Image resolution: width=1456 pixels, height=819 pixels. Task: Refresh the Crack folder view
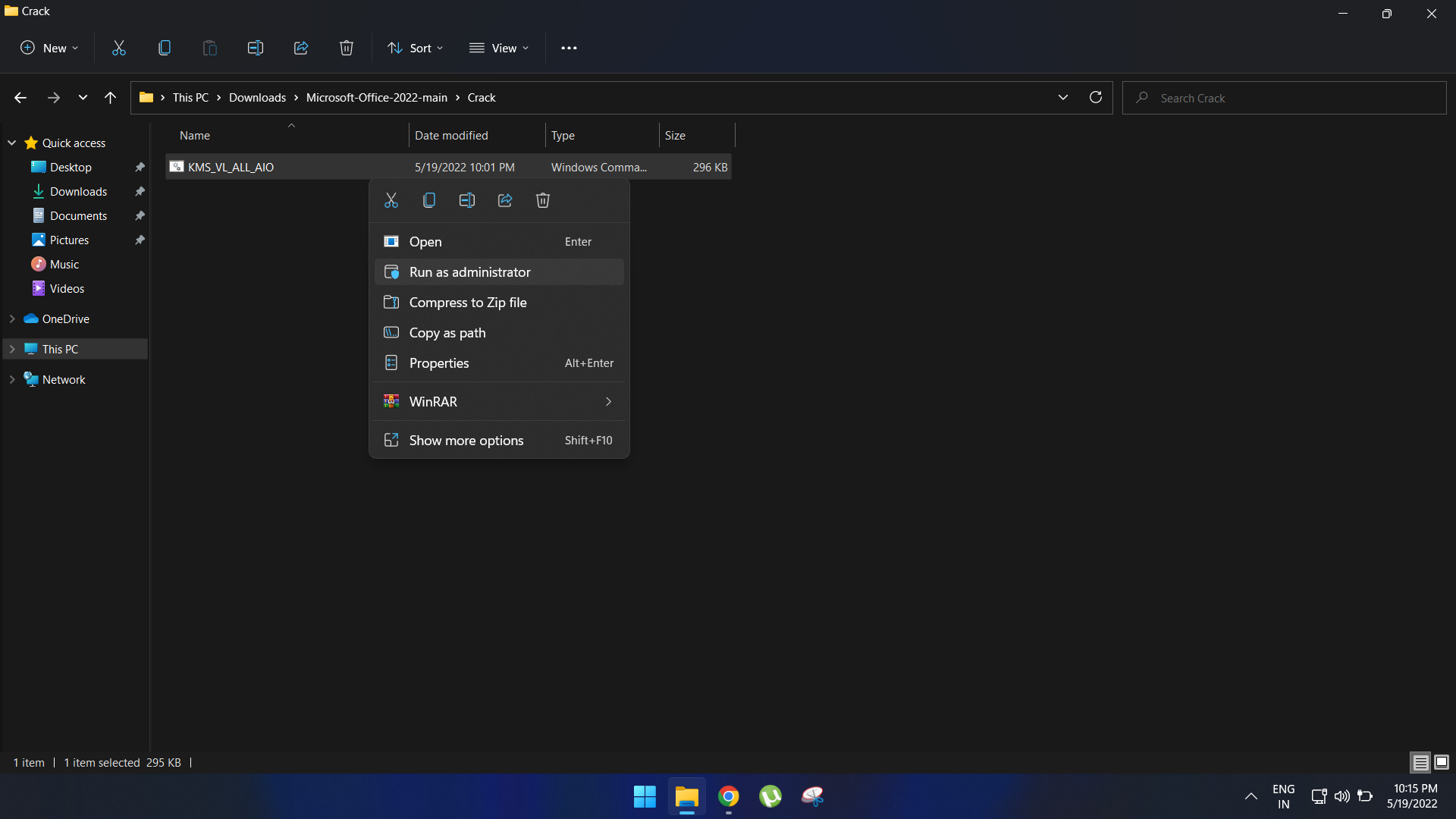pos(1095,97)
